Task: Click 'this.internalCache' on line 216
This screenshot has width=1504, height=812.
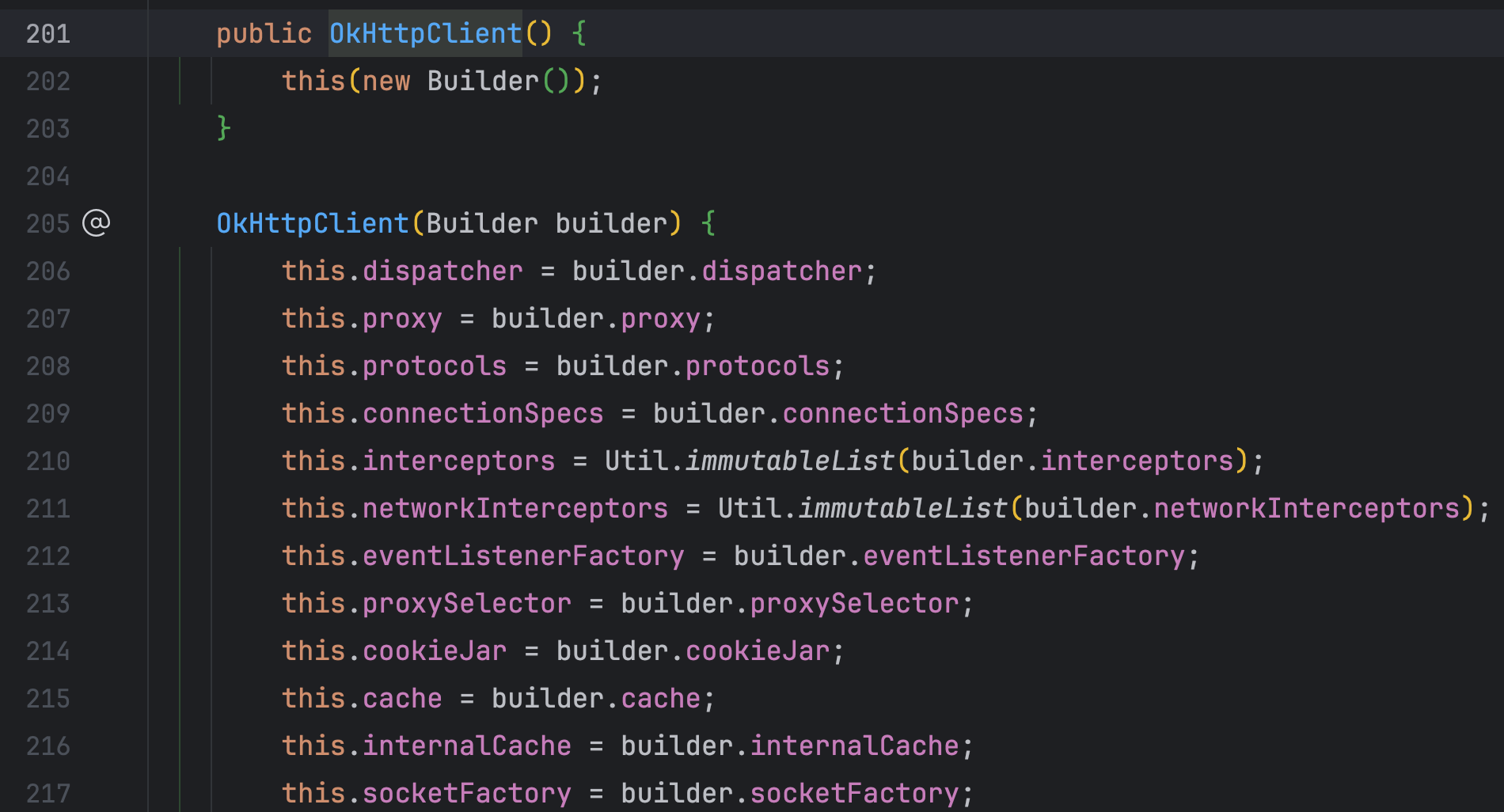Action: click(x=427, y=746)
